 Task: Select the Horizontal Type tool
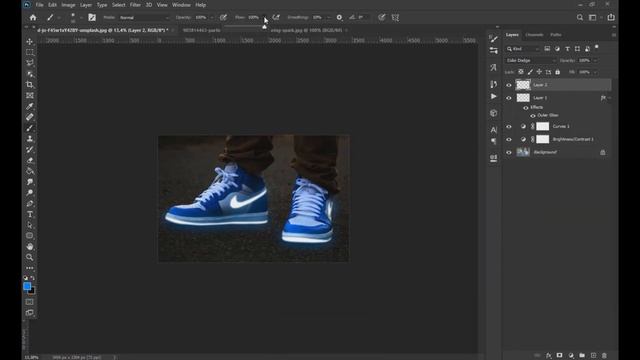30,214
